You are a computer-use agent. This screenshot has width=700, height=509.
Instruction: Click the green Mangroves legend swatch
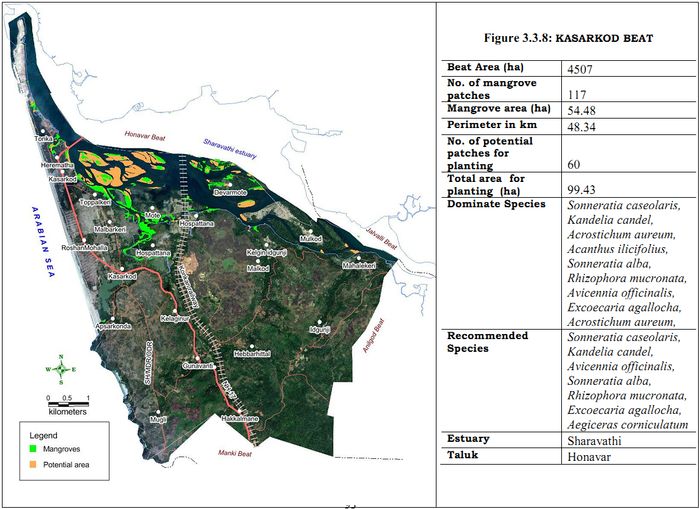32,452
